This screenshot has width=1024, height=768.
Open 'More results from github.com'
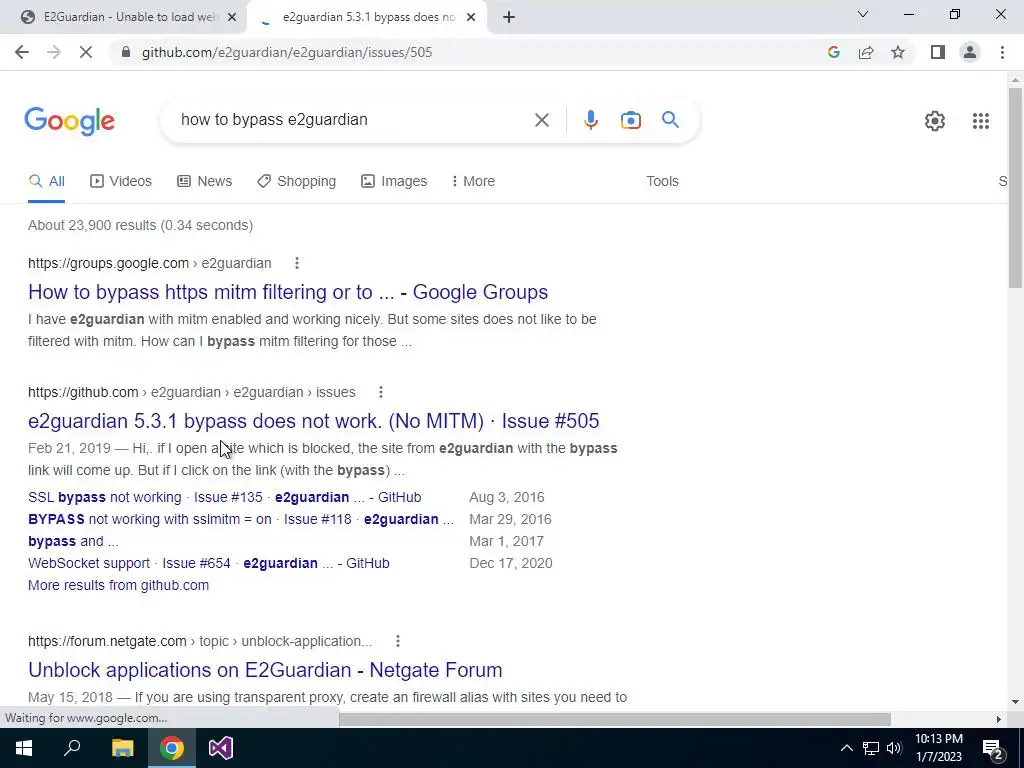(x=118, y=585)
